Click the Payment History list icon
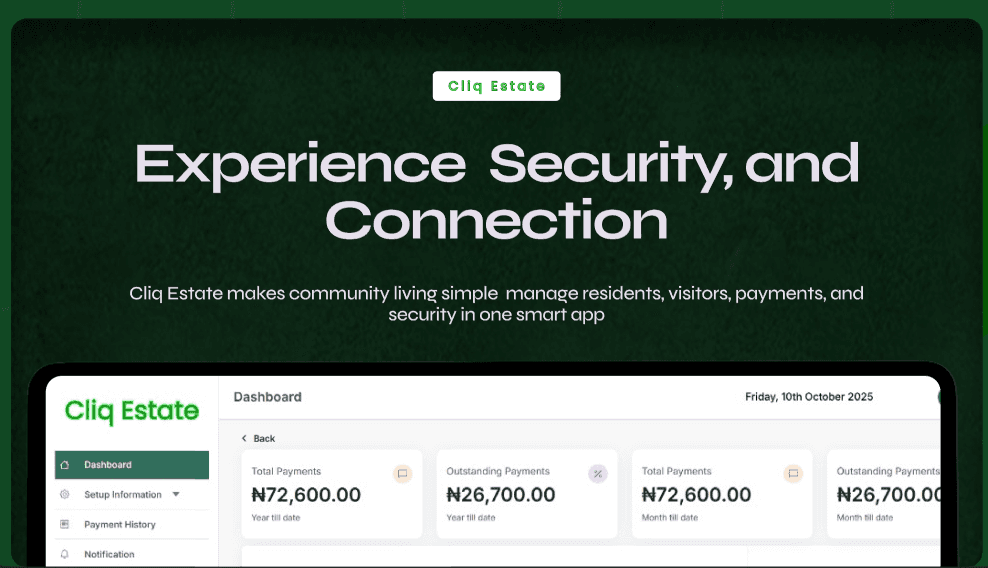 64,525
